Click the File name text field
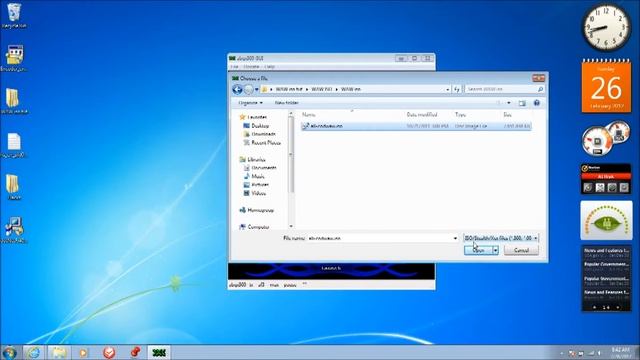The image size is (640, 360). point(380,238)
